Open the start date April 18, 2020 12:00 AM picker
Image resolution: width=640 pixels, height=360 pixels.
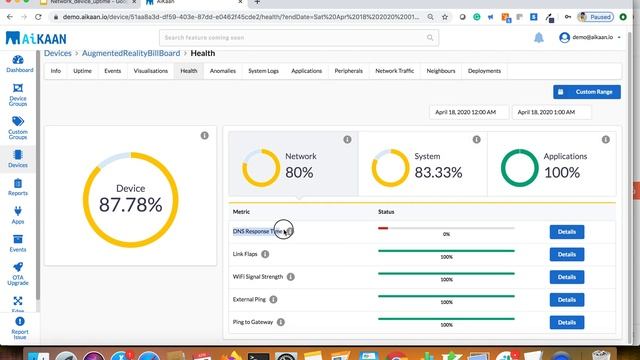pyautogui.click(x=469, y=112)
